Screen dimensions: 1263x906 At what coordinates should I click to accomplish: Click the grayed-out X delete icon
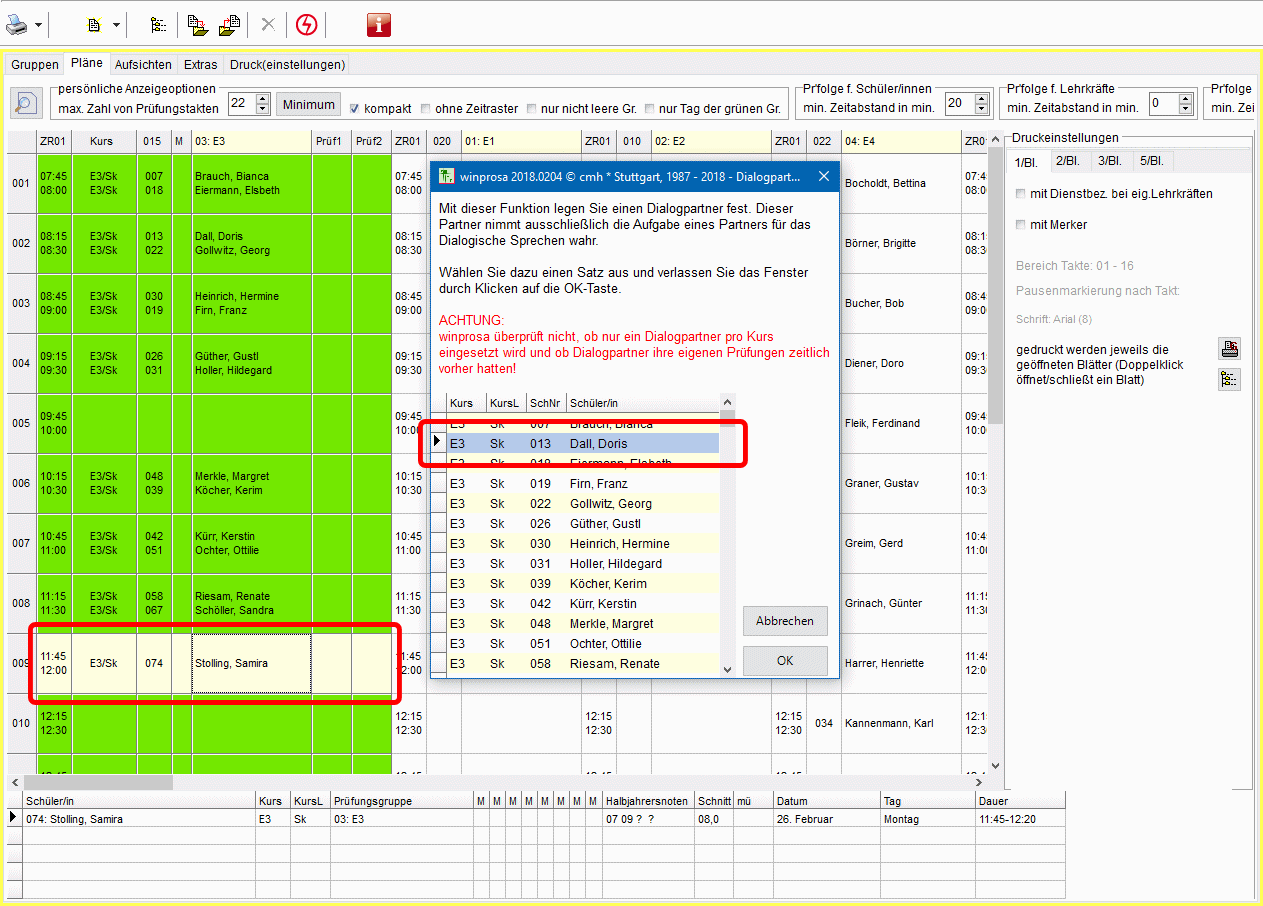tap(267, 25)
